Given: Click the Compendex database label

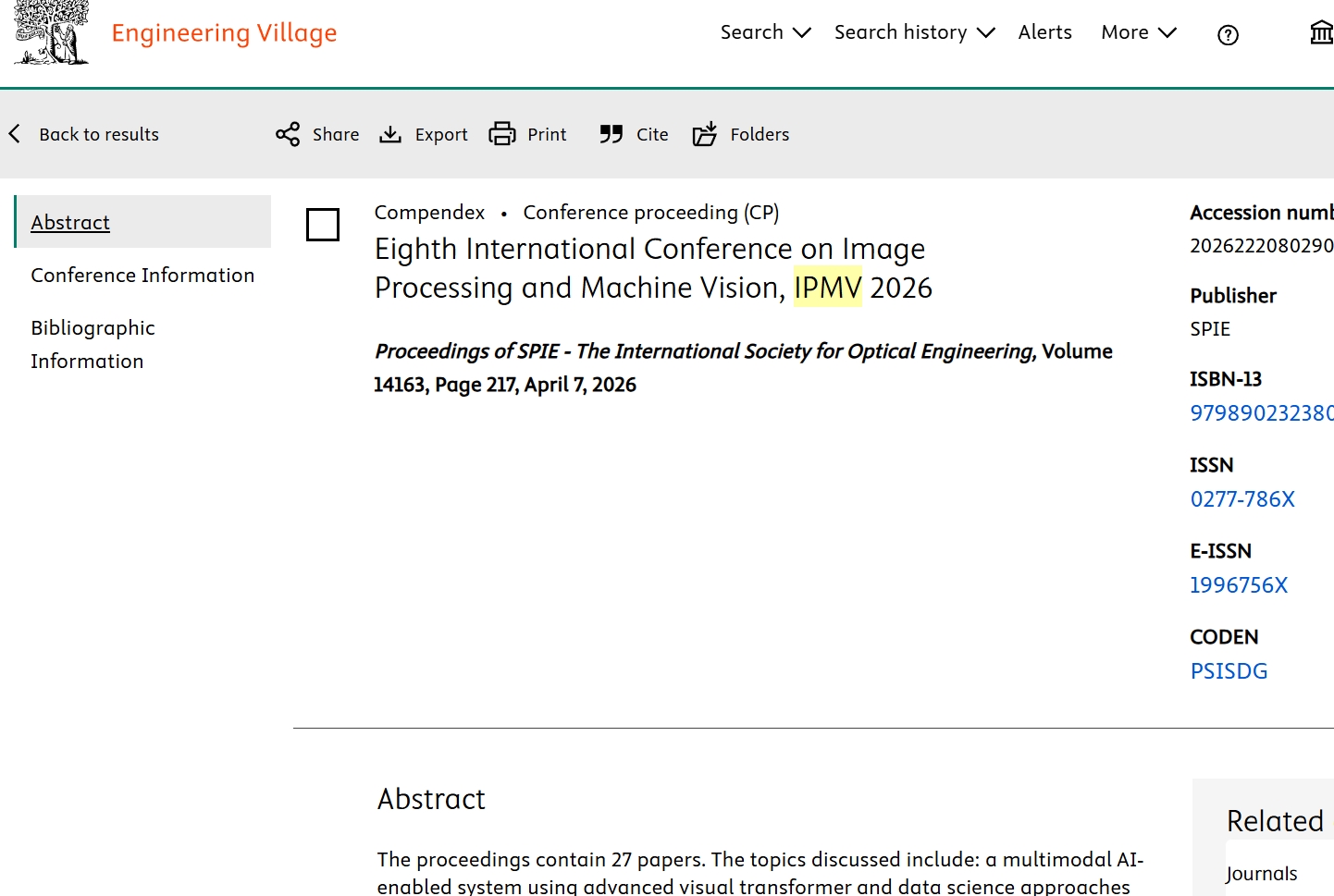Looking at the screenshot, I should tap(429, 213).
